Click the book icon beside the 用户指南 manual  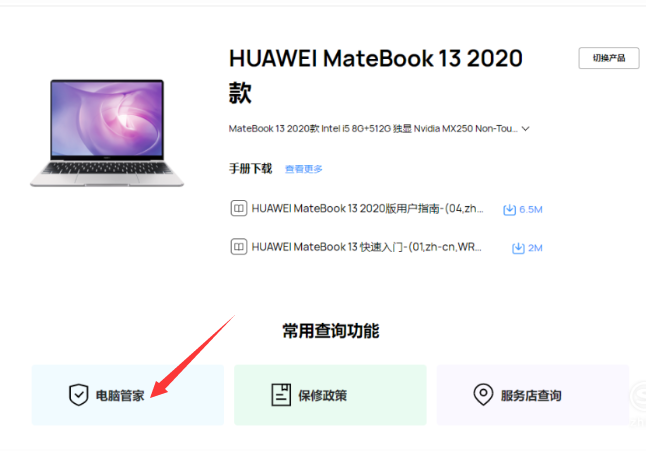pos(239,208)
